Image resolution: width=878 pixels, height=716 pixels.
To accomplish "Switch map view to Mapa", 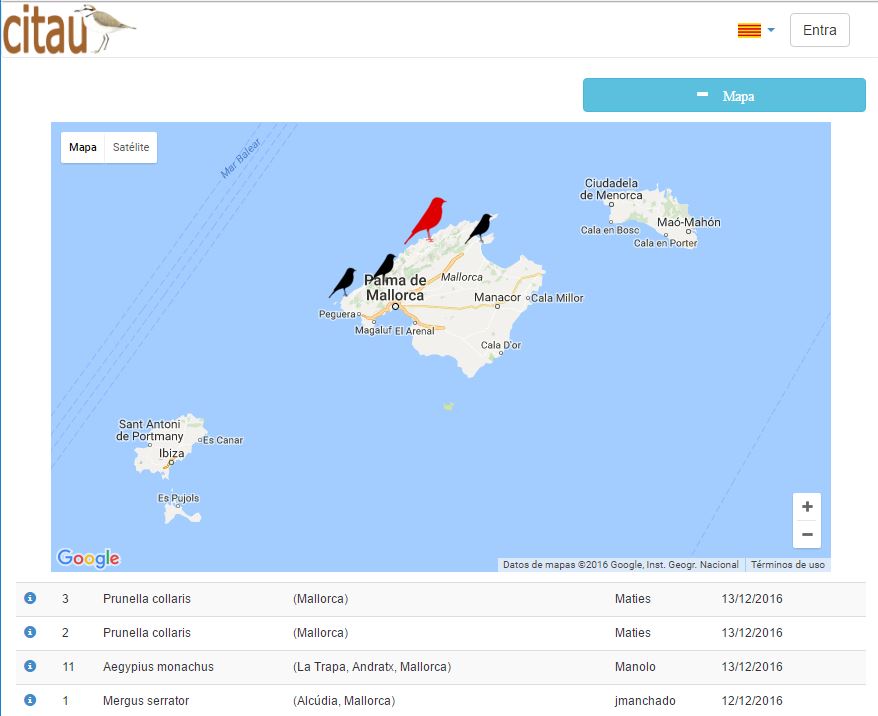I will 83,147.
